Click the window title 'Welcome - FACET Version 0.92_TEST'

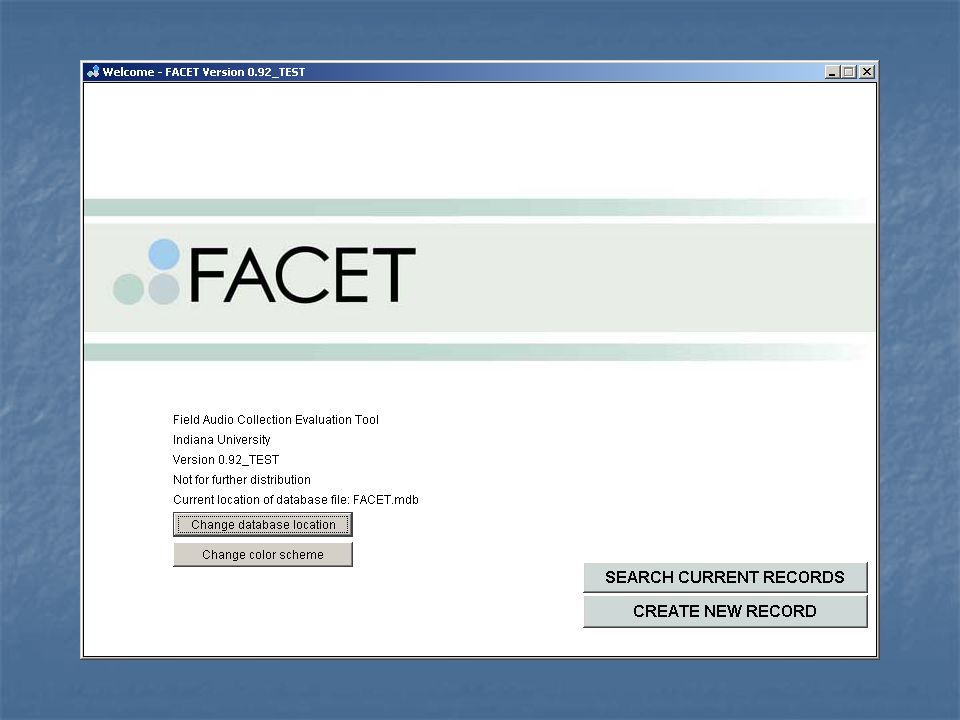coord(204,72)
